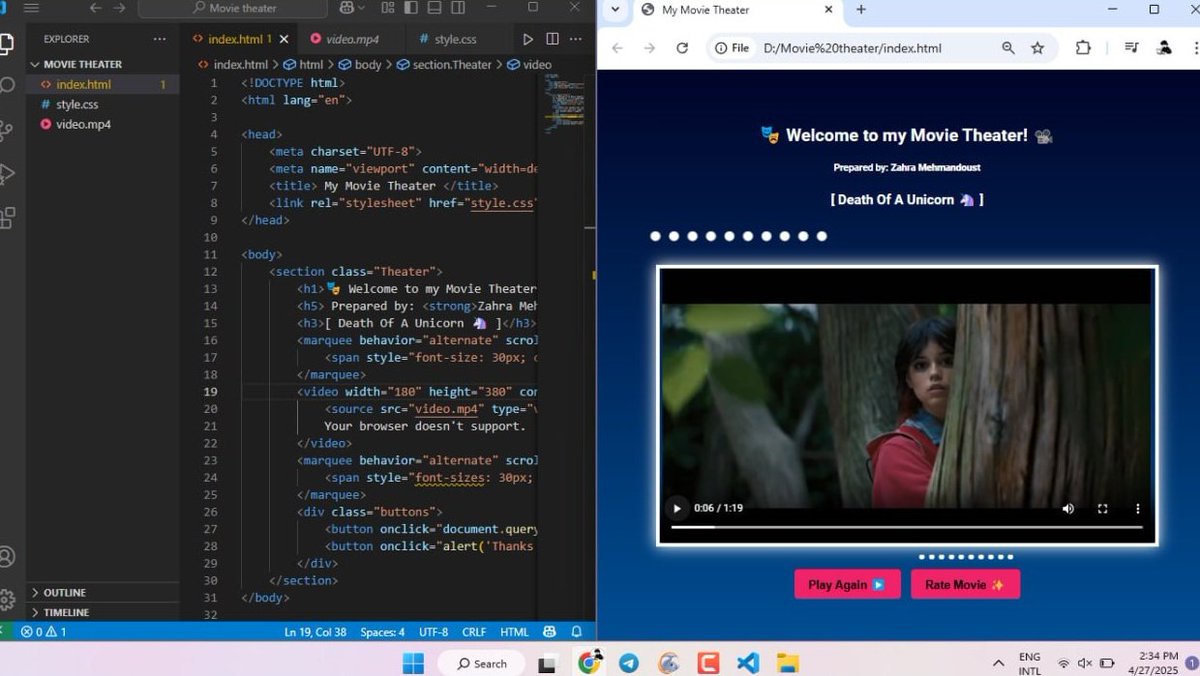Open the Extensions view in the activity bar
This screenshot has width=1200, height=676.
click(7, 217)
